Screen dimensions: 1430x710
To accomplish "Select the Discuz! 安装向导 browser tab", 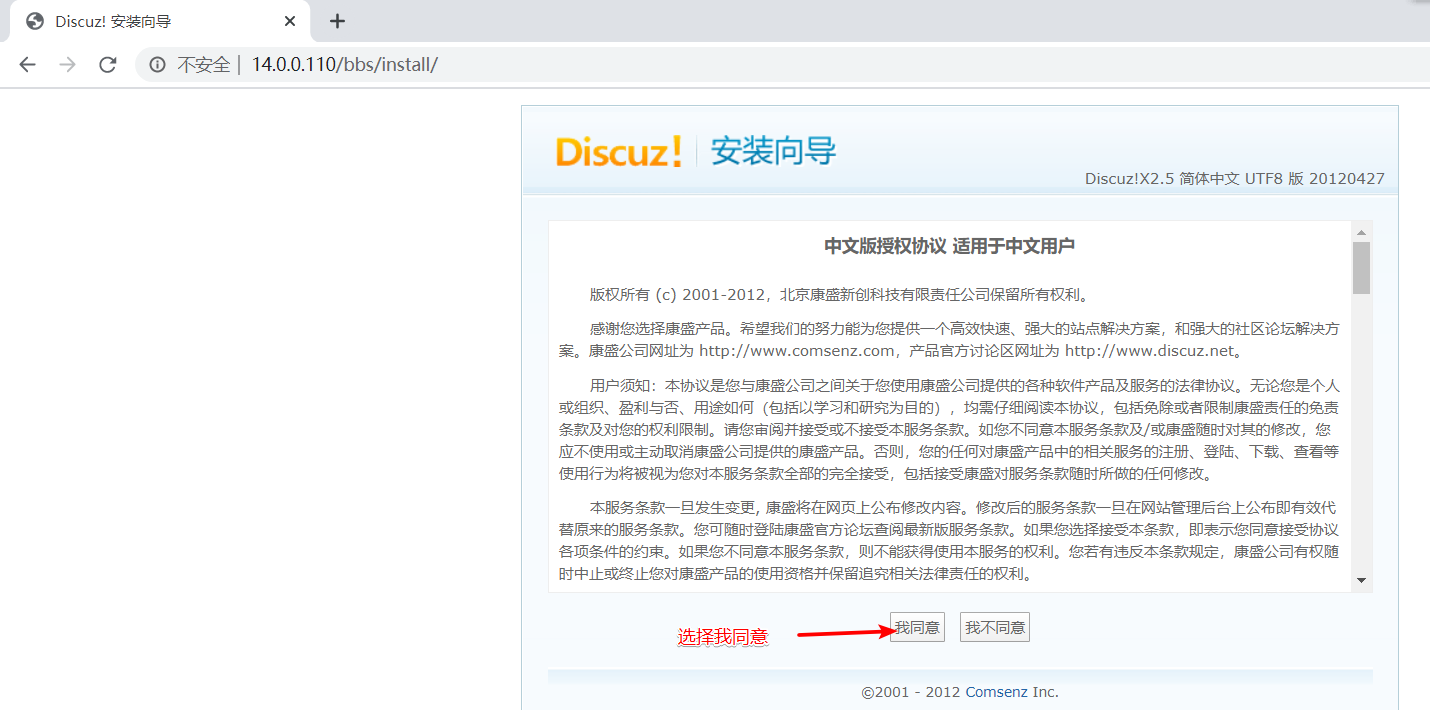I will click(158, 21).
